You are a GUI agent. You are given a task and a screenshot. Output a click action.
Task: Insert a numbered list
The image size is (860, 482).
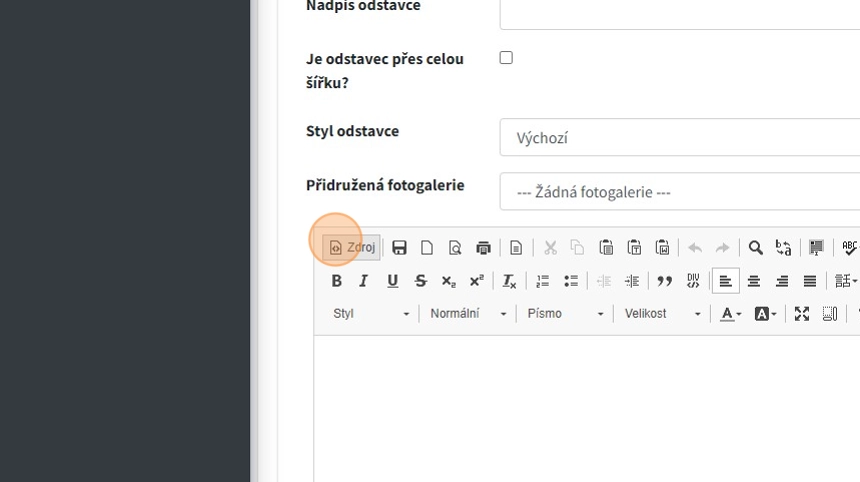[x=543, y=281]
